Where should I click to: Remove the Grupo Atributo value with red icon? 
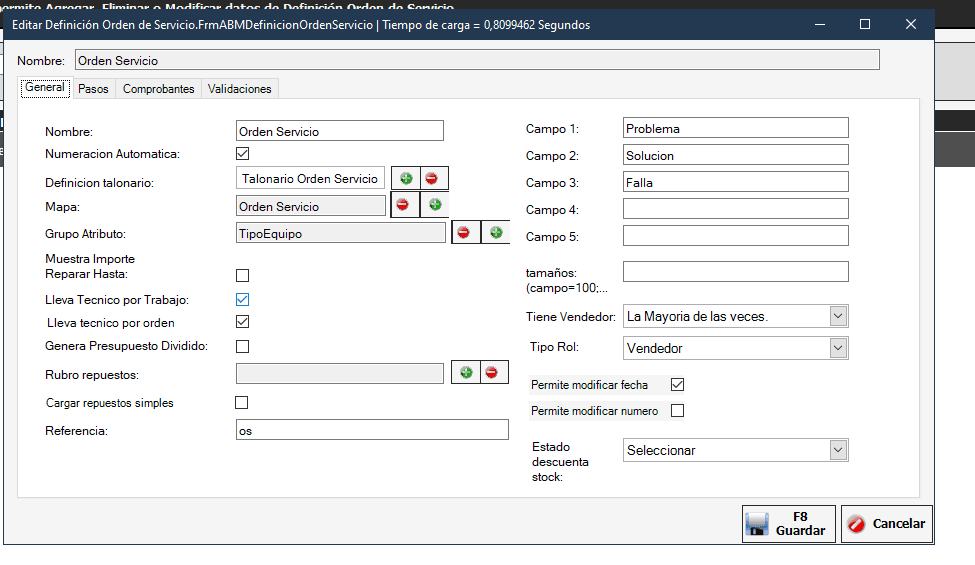tap(464, 233)
